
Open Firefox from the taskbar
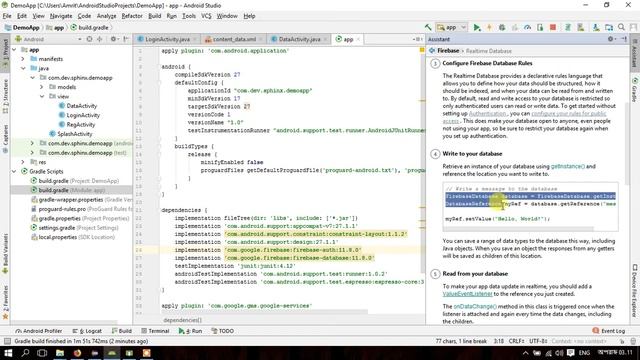coord(77,353)
